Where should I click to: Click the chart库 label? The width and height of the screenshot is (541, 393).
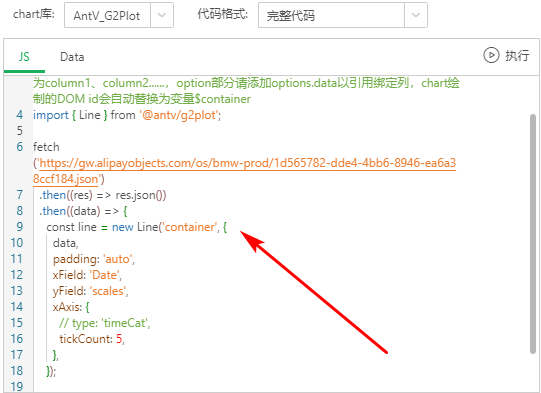coord(34,14)
